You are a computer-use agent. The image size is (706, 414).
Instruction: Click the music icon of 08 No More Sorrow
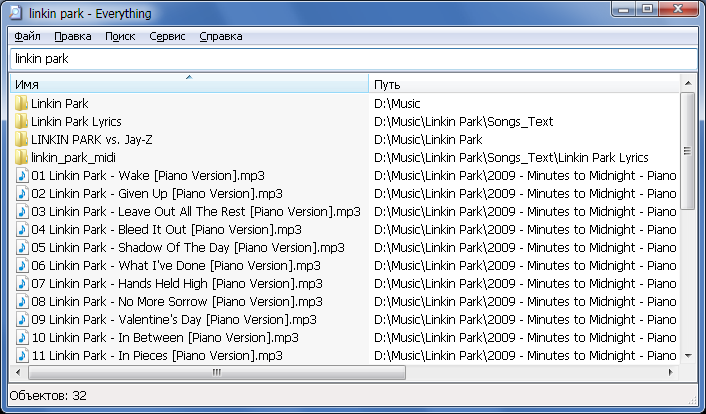tap(22, 301)
